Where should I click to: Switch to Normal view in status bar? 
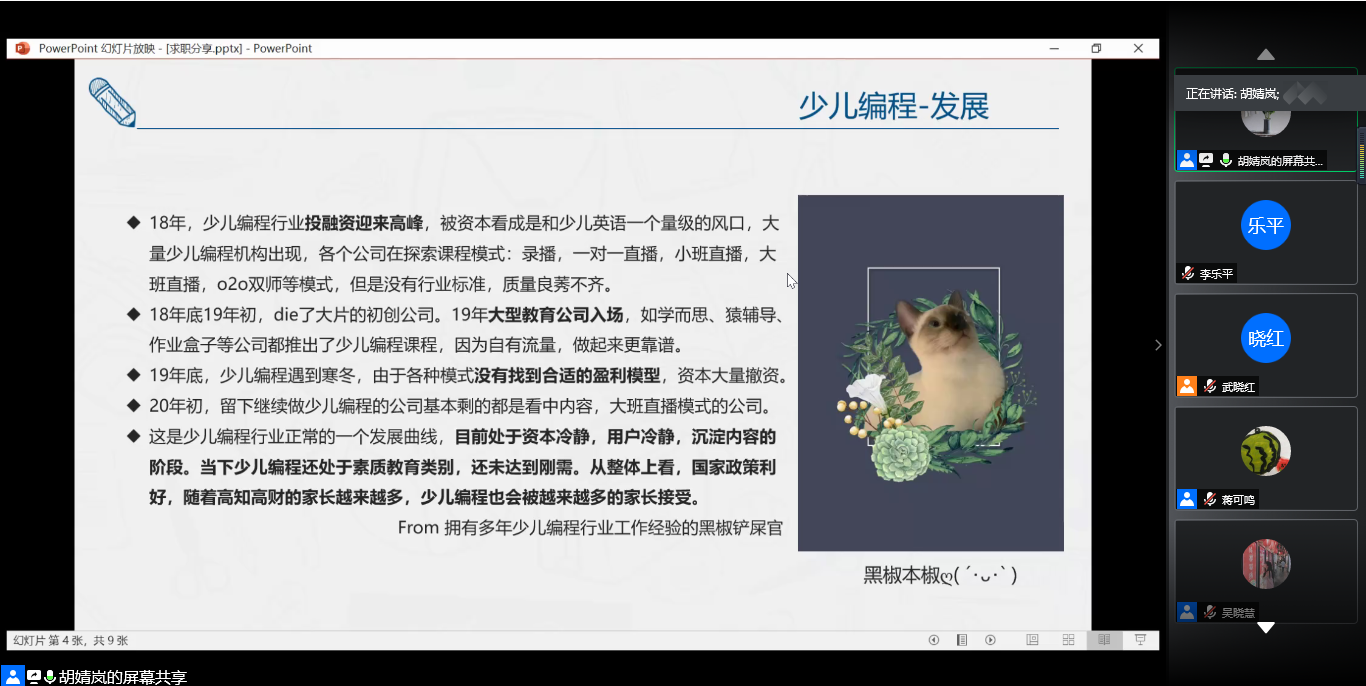pyautogui.click(x=1032, y=640)
